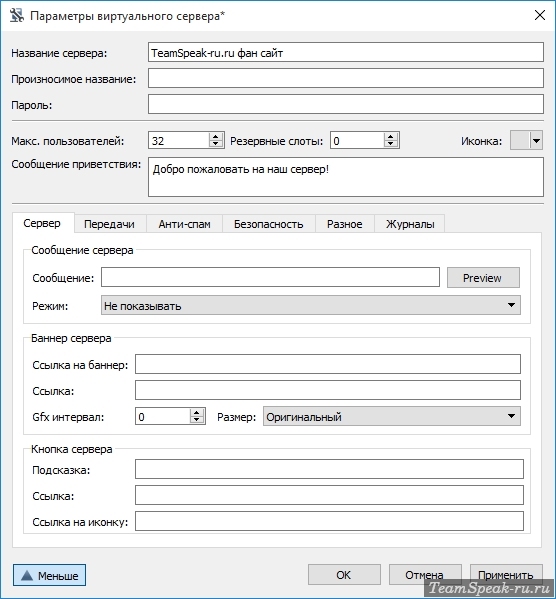Focus the Произносимое название input field
Viewport: 556px width, 599px height.
pyautogui.click(x=345, y=78)
